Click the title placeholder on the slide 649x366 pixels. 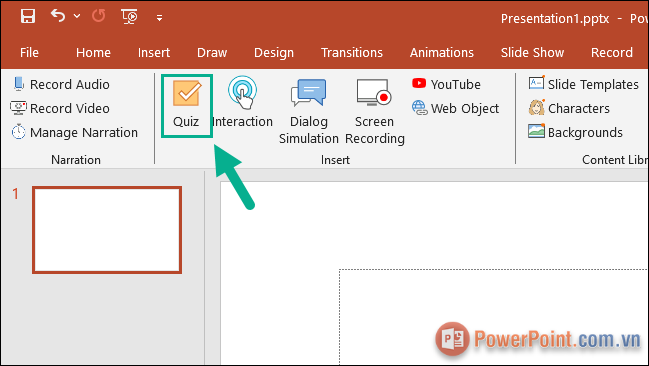pyautogui.click(x=494, y=317)
